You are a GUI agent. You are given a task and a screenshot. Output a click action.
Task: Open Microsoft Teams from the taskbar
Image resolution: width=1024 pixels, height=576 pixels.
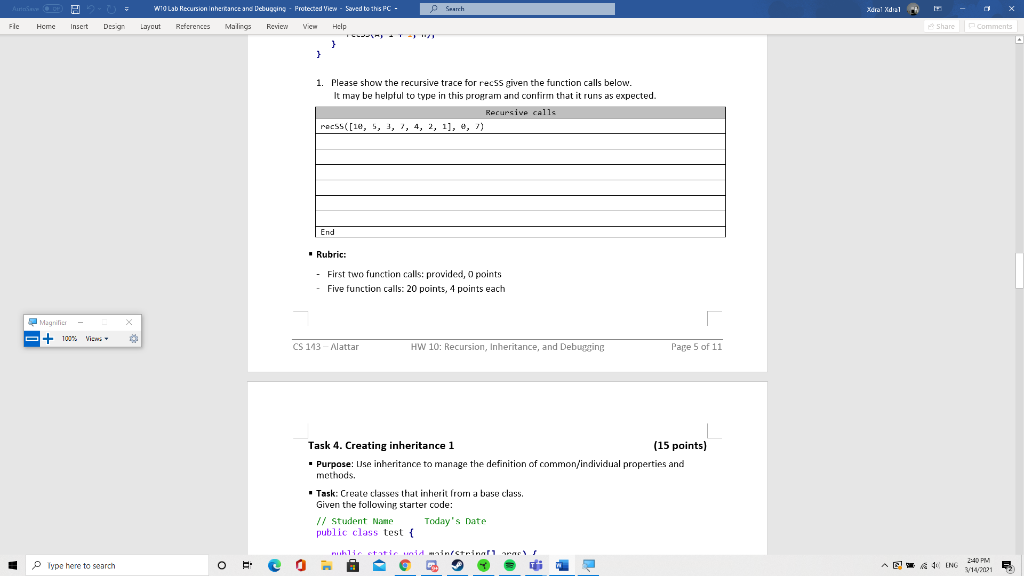point(535,565)
